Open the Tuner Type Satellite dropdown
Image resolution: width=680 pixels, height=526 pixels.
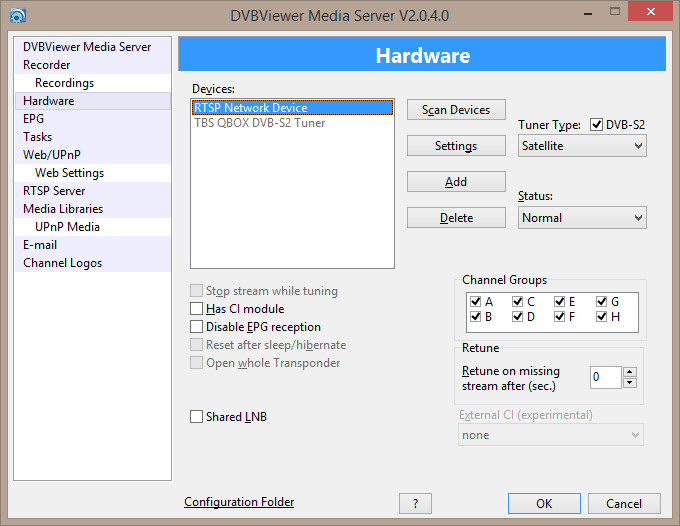tap(582, 146)
